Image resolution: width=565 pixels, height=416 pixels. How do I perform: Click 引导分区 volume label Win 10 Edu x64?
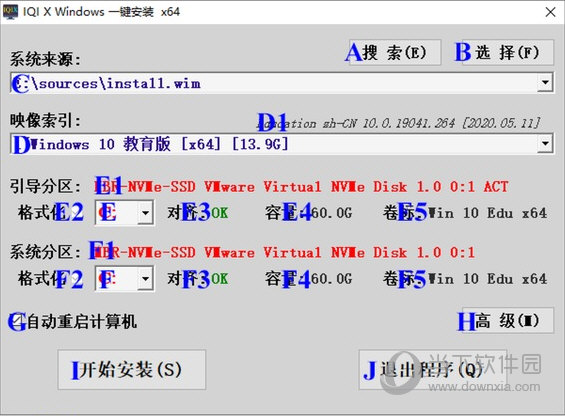pyautogui.click(x=488, y=213)
